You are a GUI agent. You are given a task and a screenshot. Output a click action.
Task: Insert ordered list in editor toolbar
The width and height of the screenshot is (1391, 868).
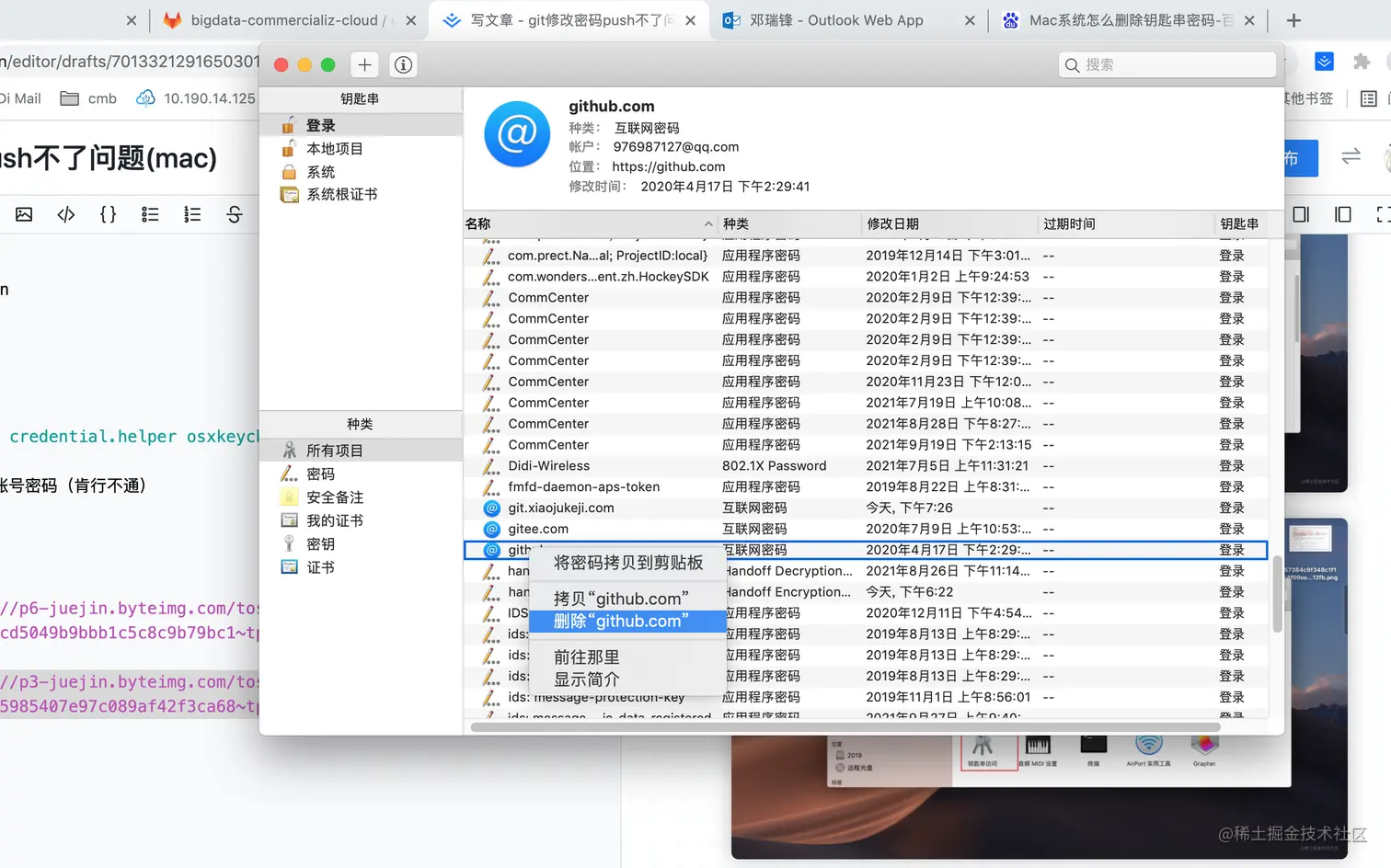192,214
